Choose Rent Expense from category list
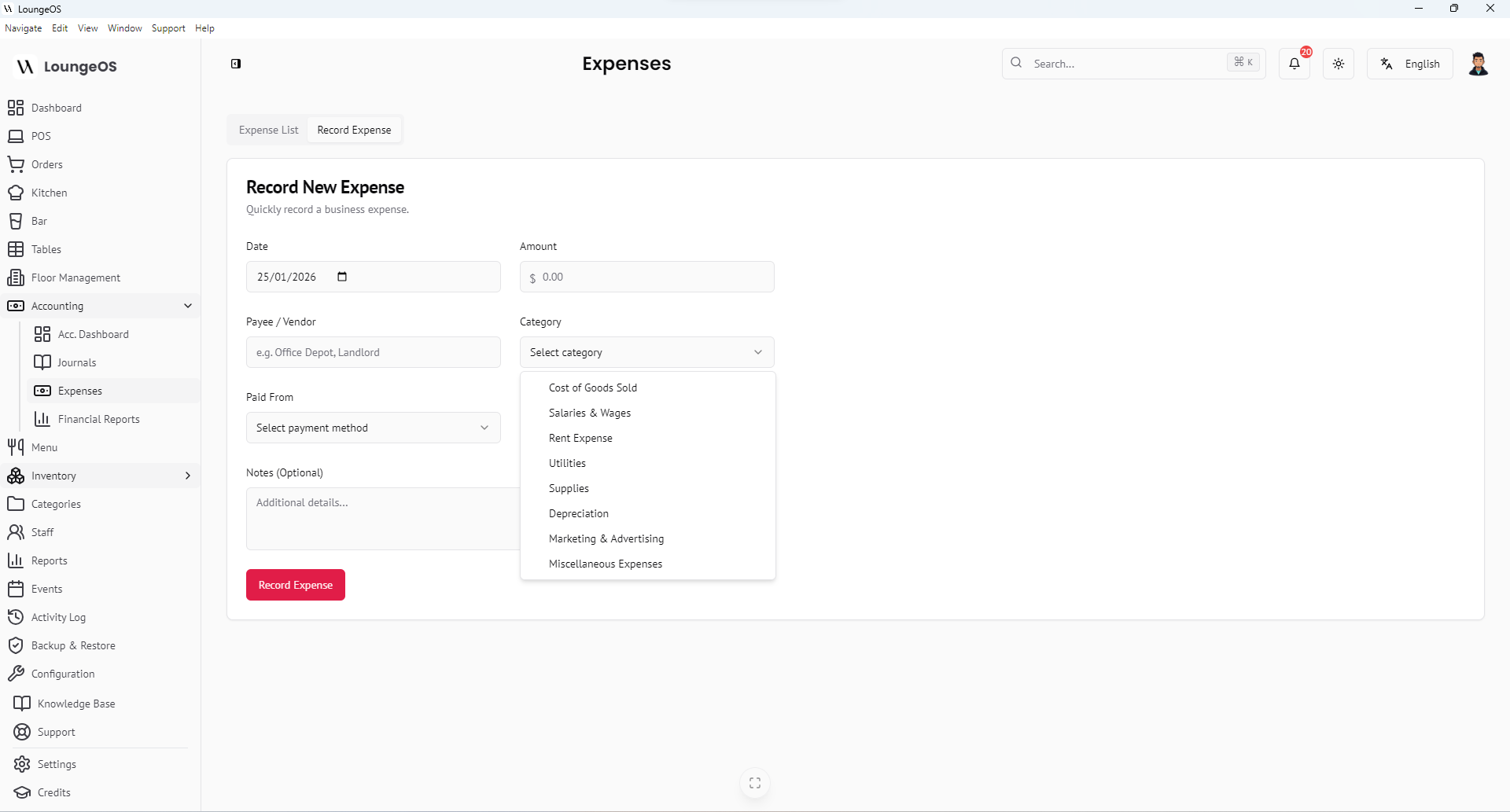Image resolution: width=1510 pixels, height=812 pixels. [x=580, y=438]
